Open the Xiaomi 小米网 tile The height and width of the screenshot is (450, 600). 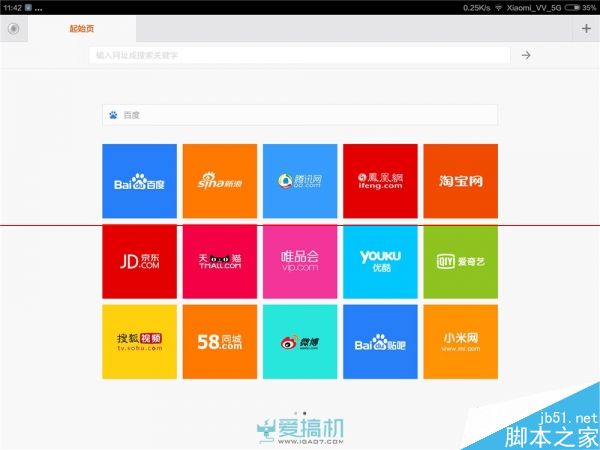coord(461,342)
